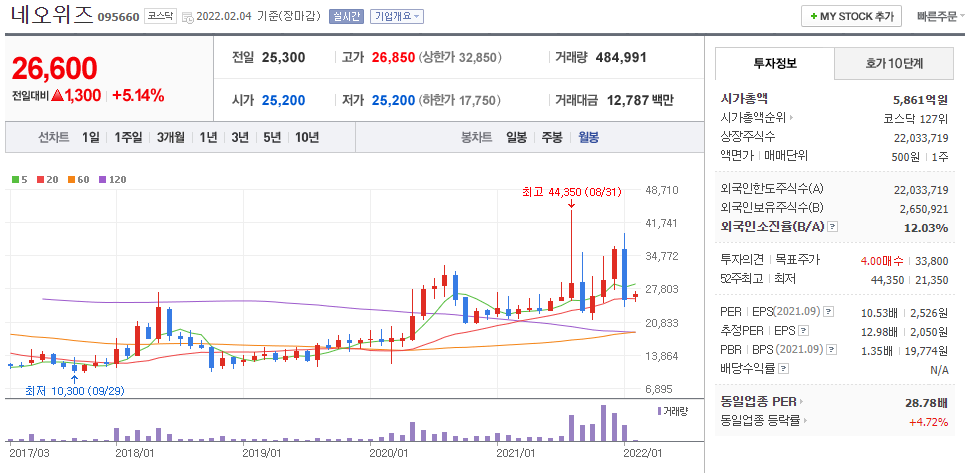Switch to the 투자정보 tab
The image size is (966, 473).
point(775,63)
